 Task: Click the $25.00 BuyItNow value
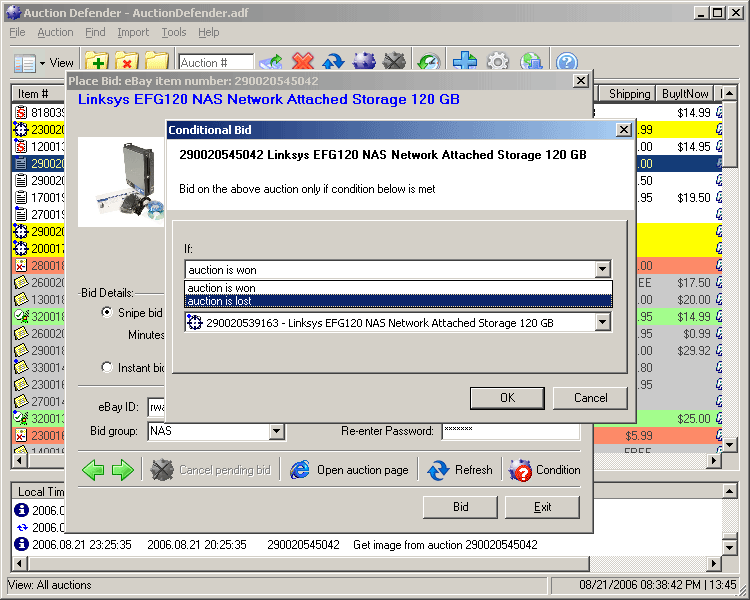pyautogui.click(x=694, y=419)
